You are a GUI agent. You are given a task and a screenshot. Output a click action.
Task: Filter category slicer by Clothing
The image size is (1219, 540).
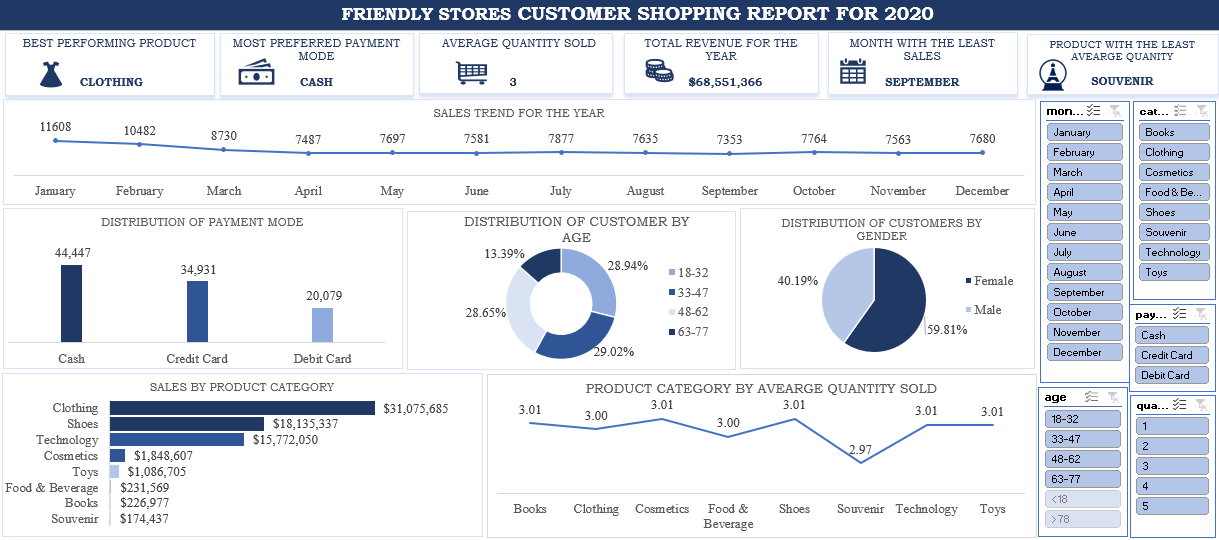(1173, 152)
